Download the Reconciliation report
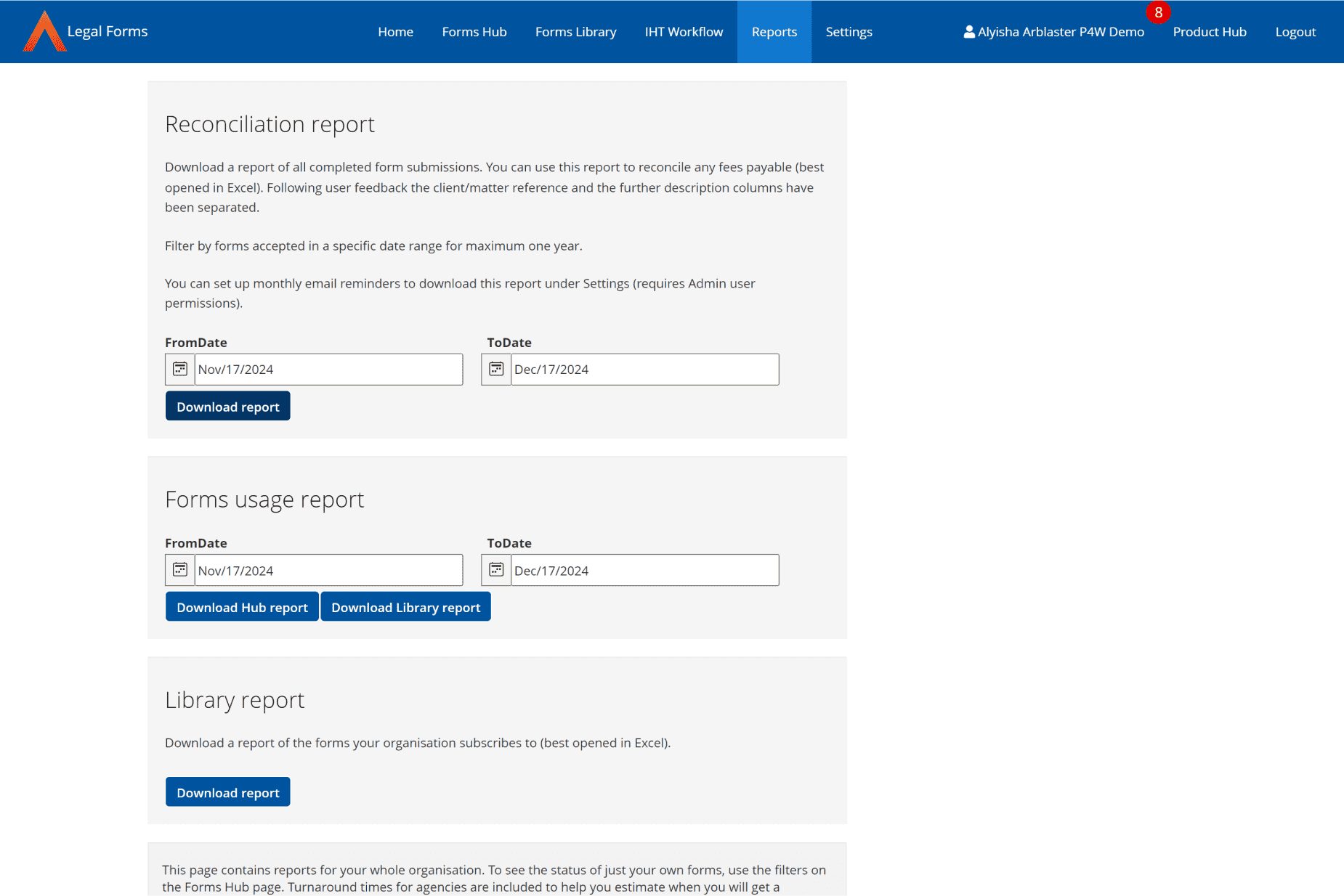Viewport: 1344px width, 896px height. tap(227, 407)
